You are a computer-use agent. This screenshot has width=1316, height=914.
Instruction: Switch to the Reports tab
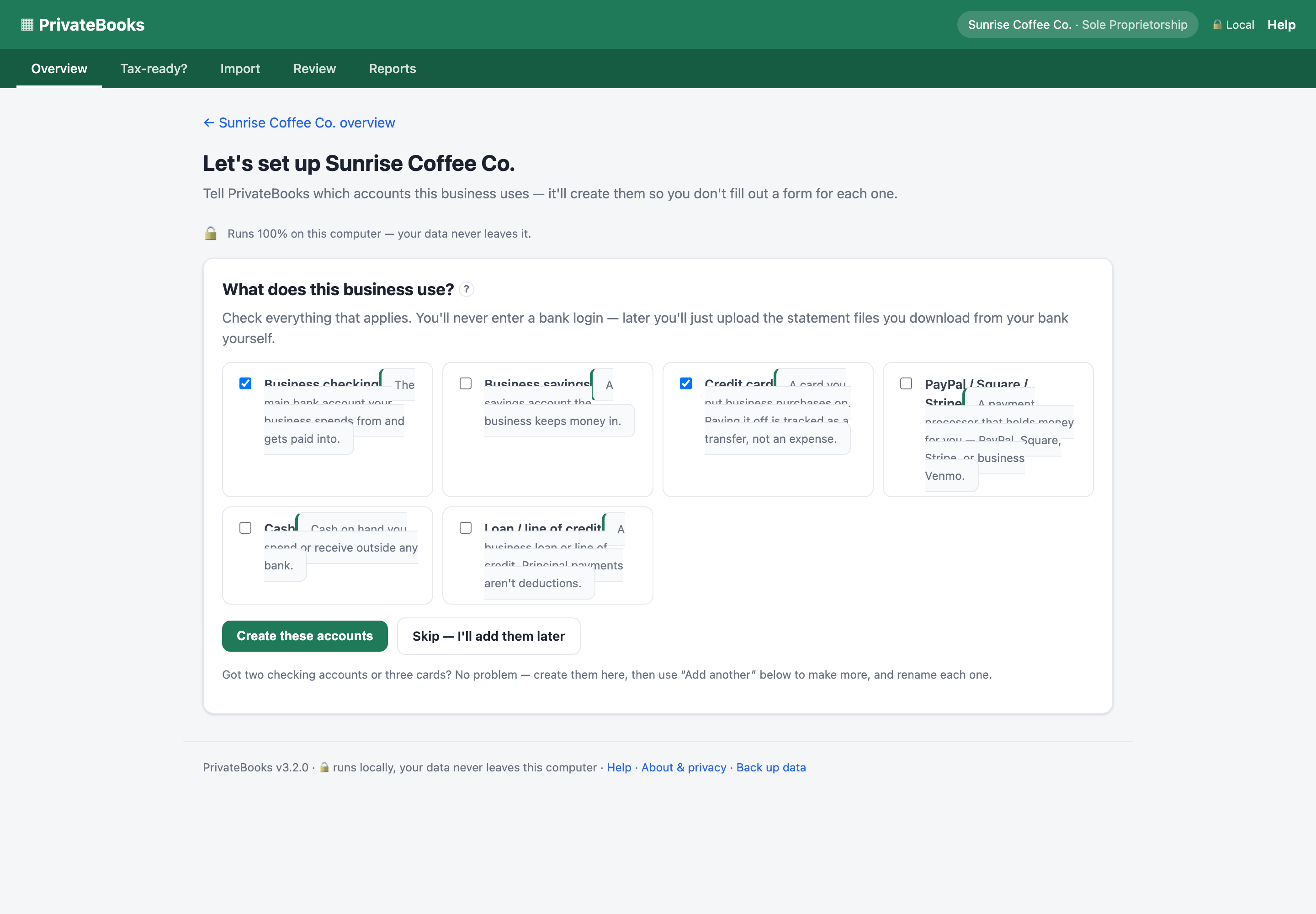tap(392, 69)
